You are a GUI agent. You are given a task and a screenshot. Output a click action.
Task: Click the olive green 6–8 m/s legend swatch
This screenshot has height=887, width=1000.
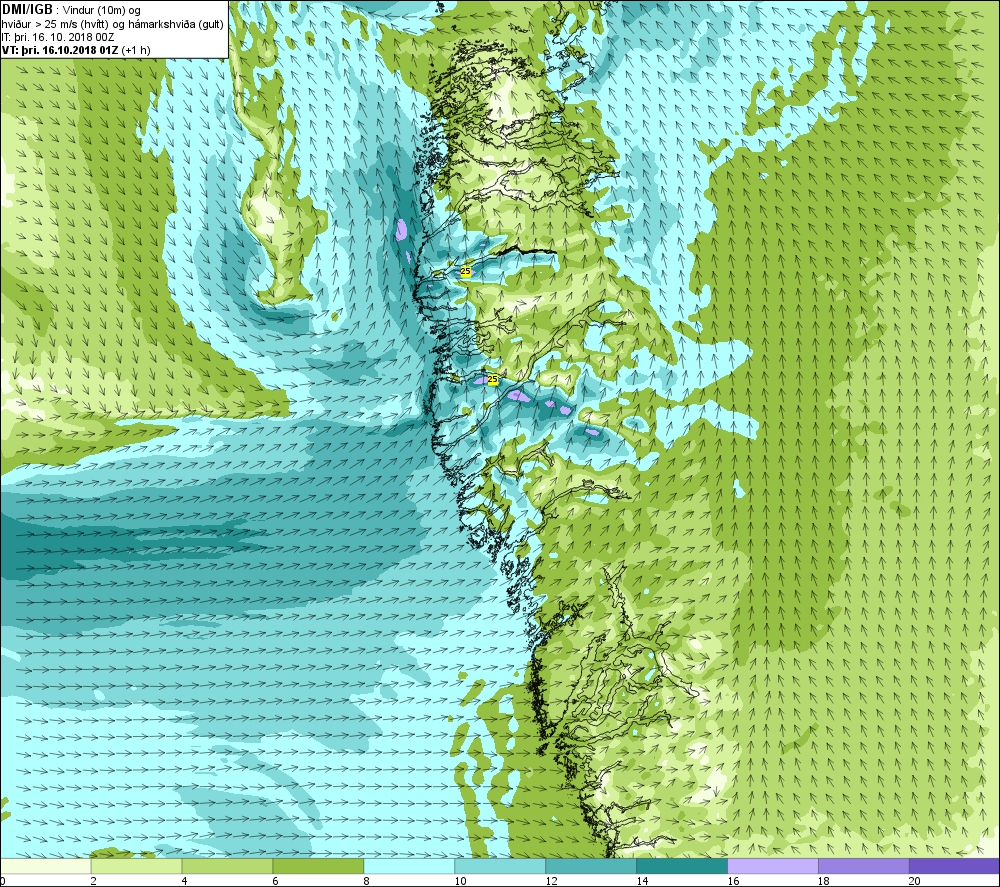click(x=318, y=866)
